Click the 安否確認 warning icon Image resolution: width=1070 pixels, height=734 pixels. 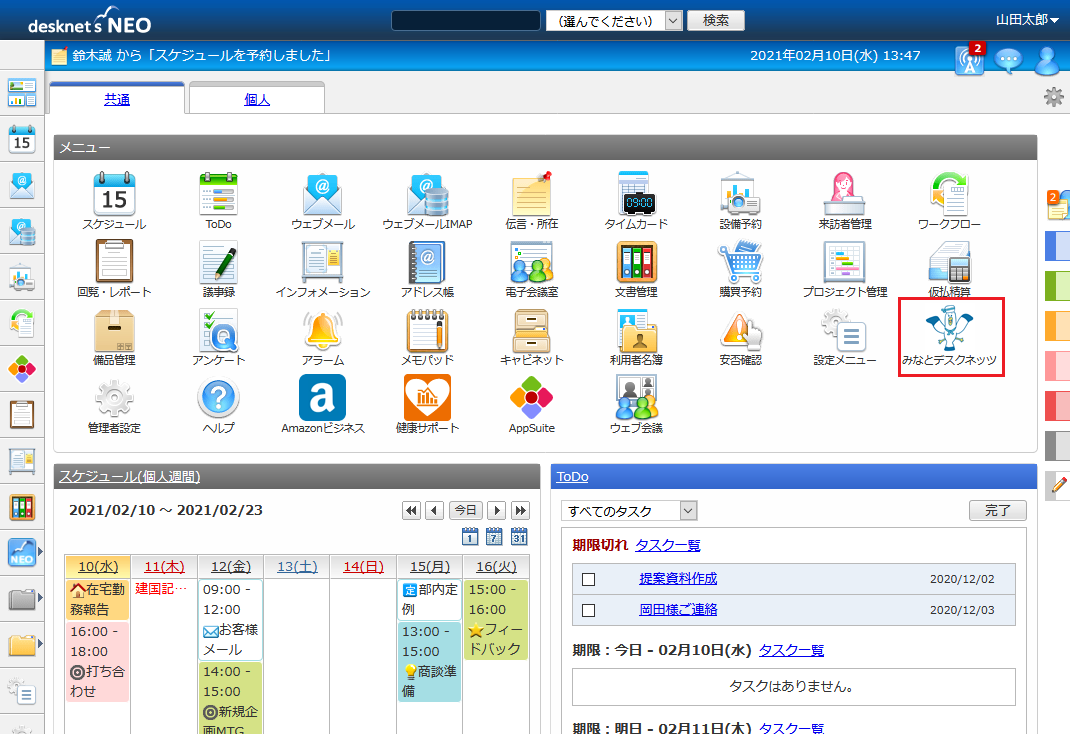740,330
